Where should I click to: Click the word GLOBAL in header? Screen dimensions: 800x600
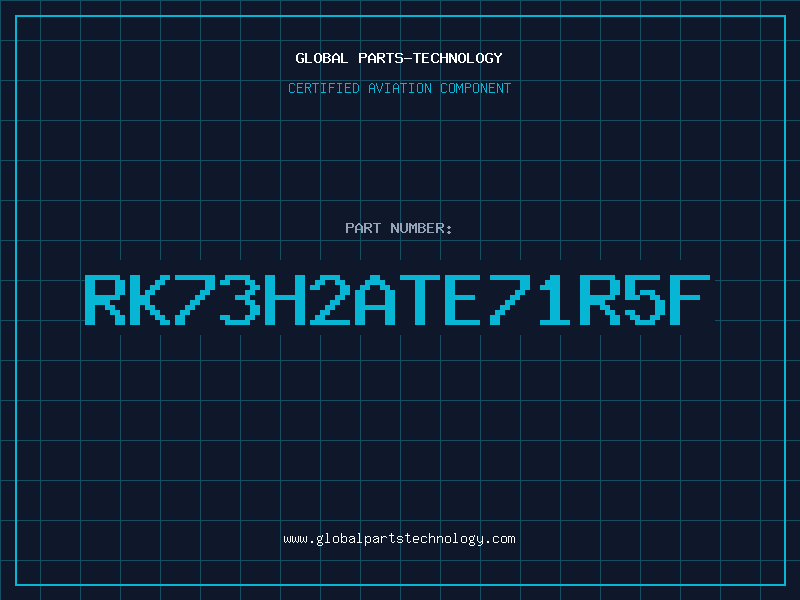tap(321, 58)
